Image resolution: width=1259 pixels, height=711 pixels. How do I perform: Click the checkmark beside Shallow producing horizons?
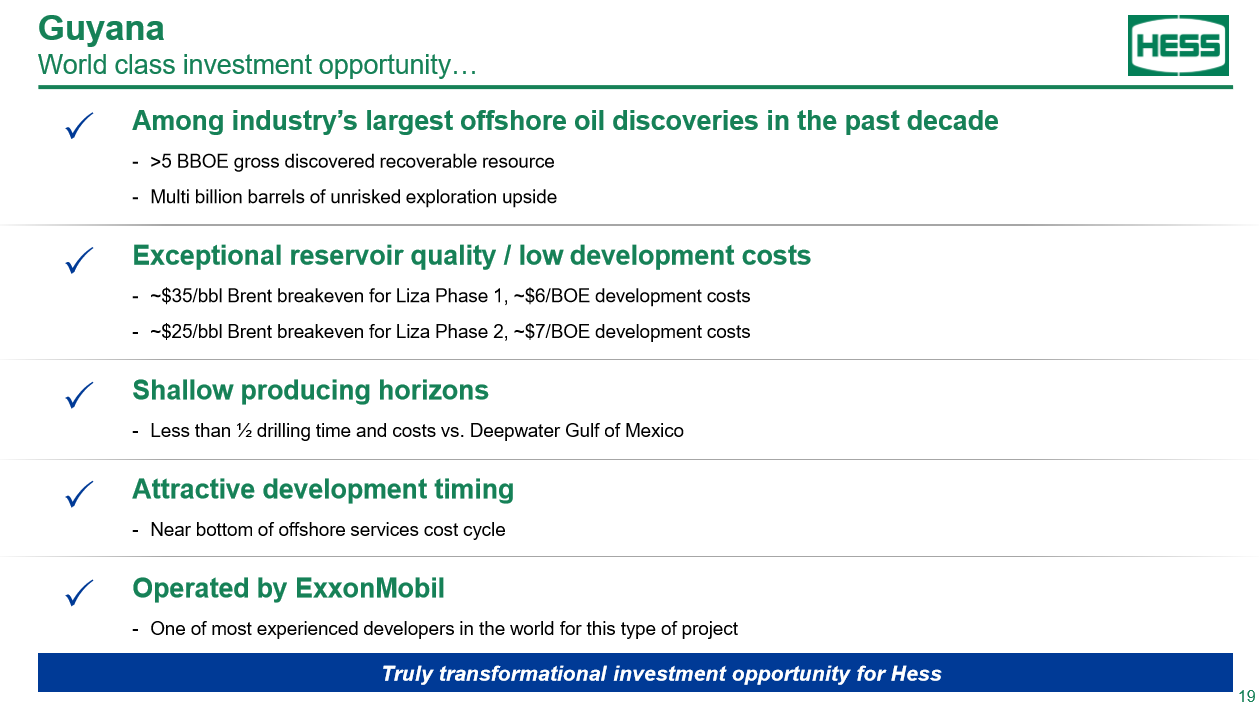click(x=79, y=395)
